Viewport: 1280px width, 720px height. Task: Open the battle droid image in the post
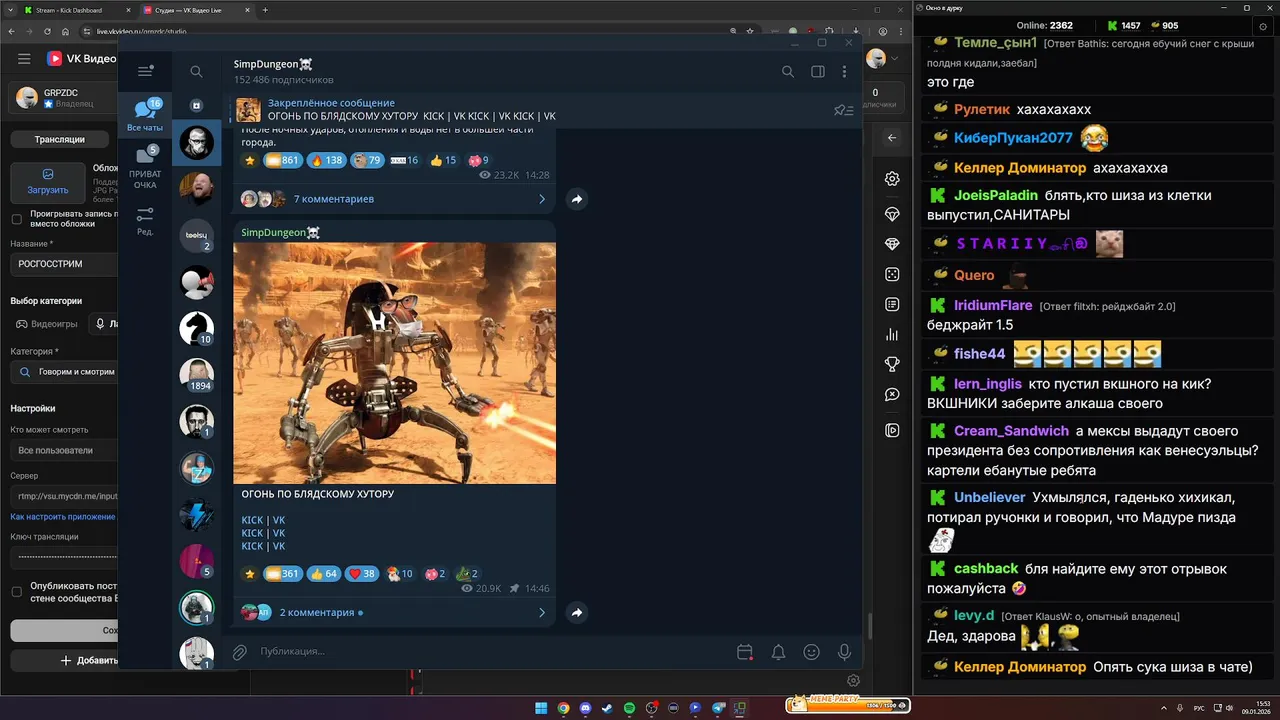click(x=395, y=363)
